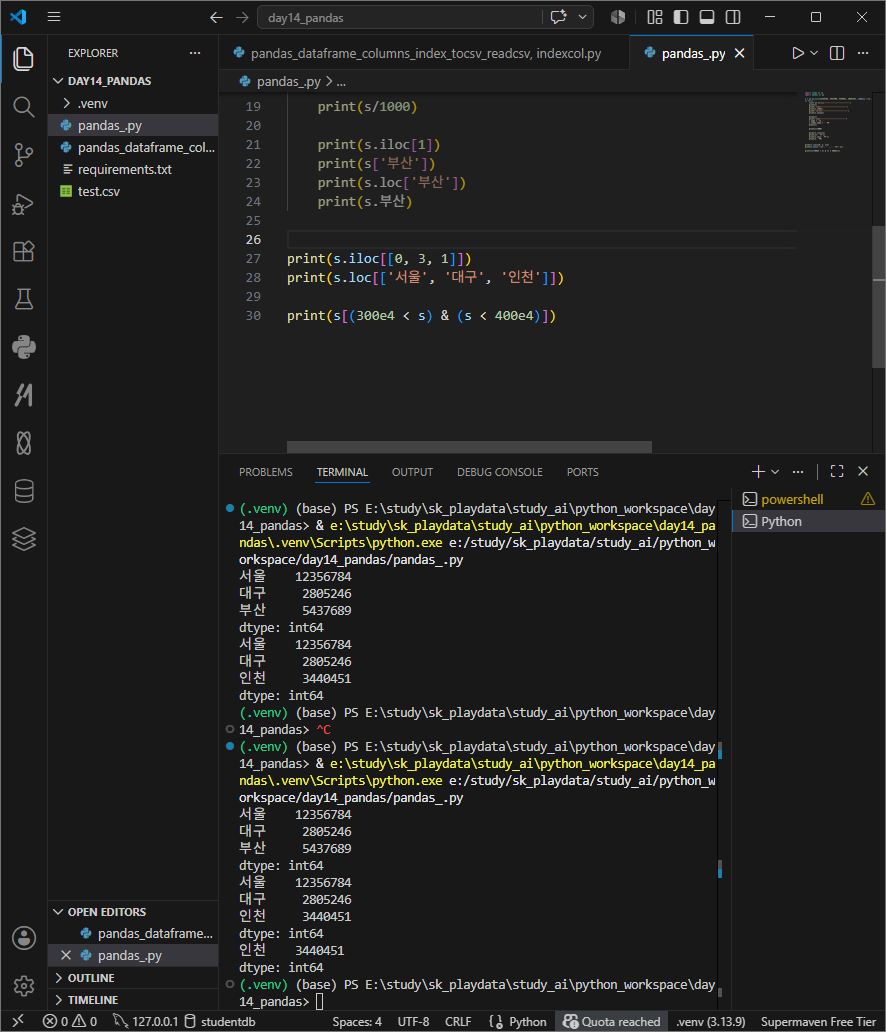Open the database cylinder icon in activity bar

[24, 491]
